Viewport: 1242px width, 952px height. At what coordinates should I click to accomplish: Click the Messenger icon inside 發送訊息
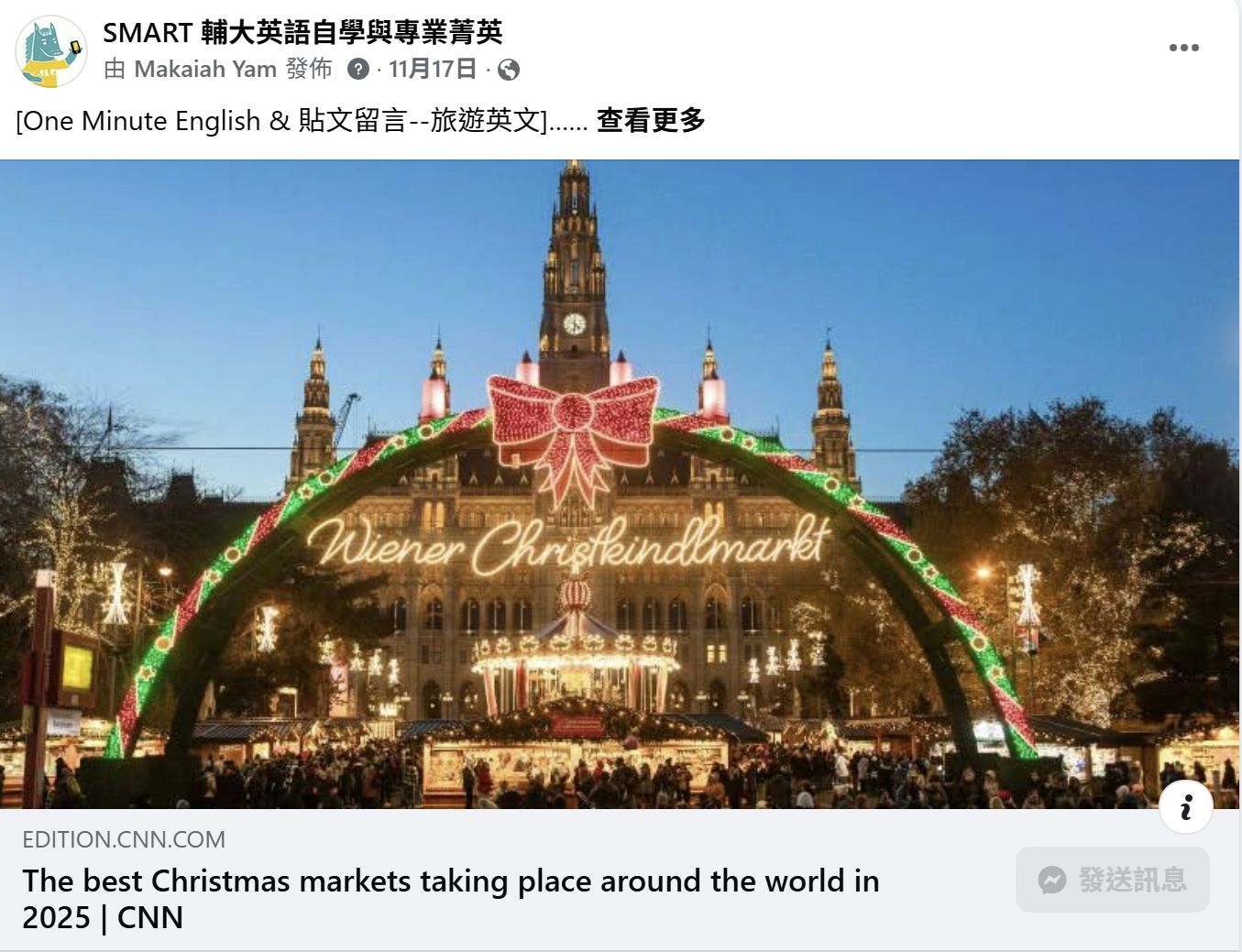[x=1051, y=881]
